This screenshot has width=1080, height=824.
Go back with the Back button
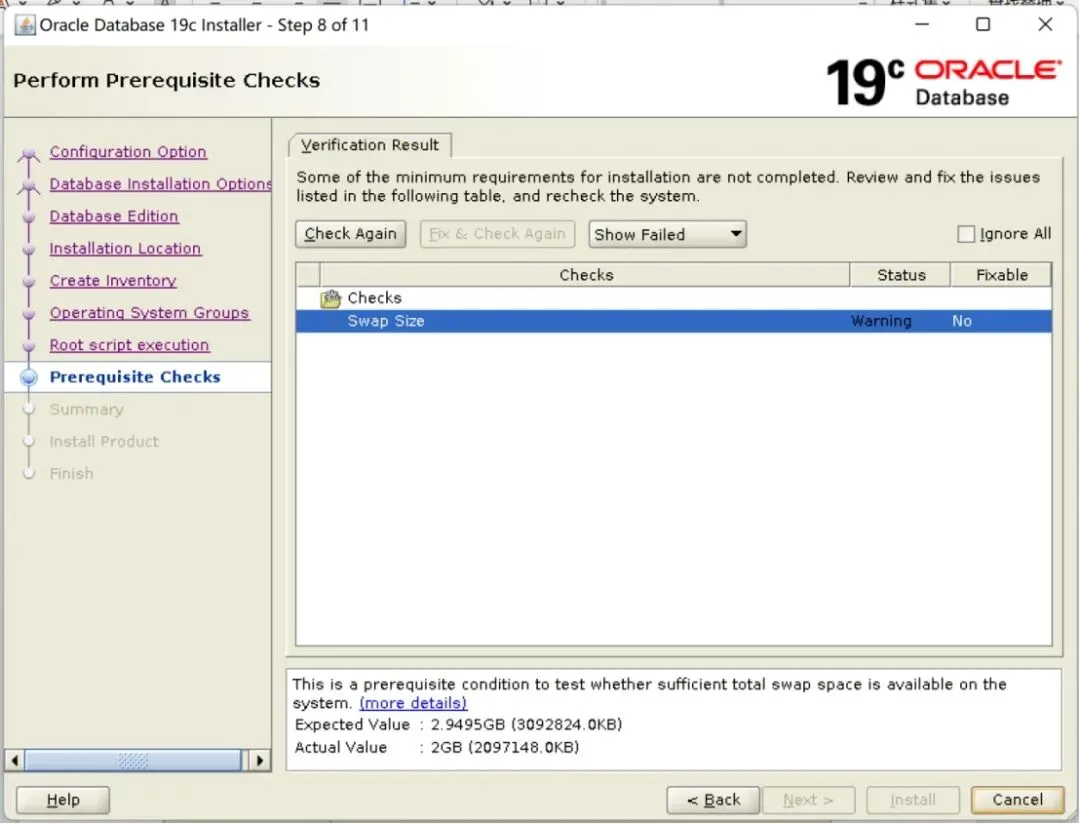click(x=713, y=800)
